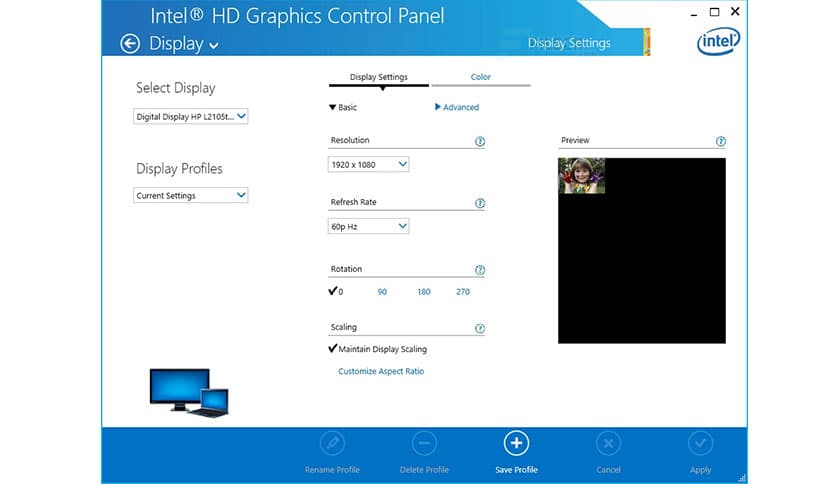Click the preview photo thumbnail
The height and width of the screenshot is (484, 836).
pyautogui.click(x=582, y=176)
